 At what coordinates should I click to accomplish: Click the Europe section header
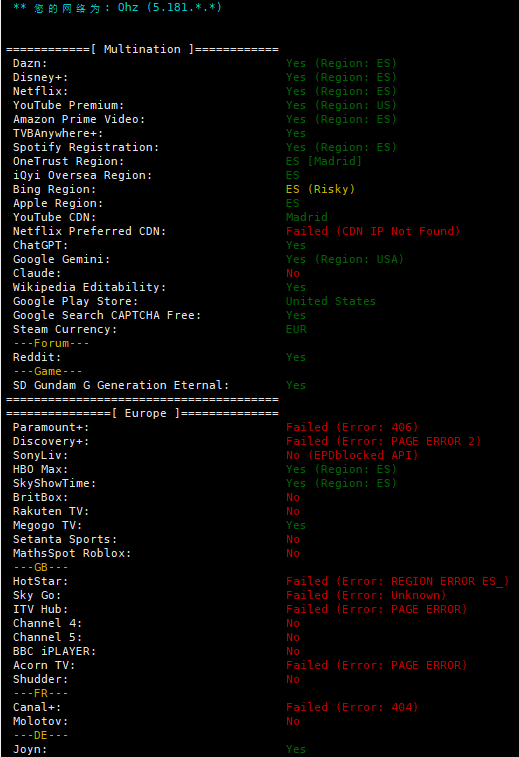click(142, 413)
